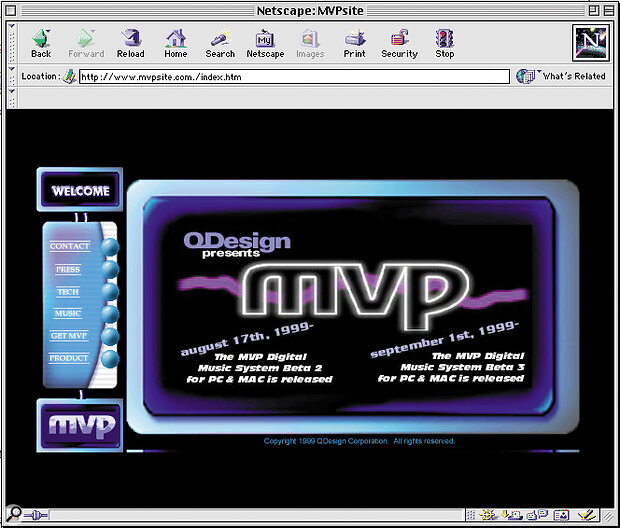Image resolution: width=620 pixels, height=528 pixels.
Task: Toggle the online/offline plug icon
Action: click(x=36, y=515)
